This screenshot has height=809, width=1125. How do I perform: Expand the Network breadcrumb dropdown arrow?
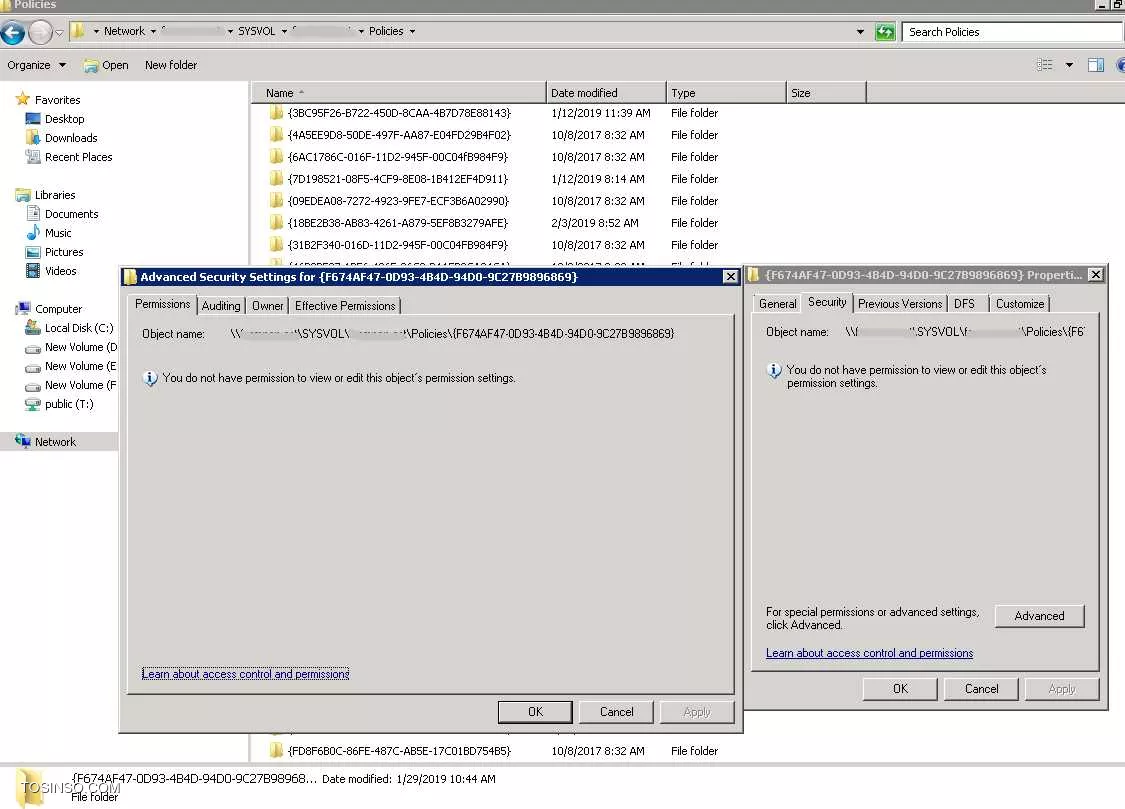tap(153, 32)
